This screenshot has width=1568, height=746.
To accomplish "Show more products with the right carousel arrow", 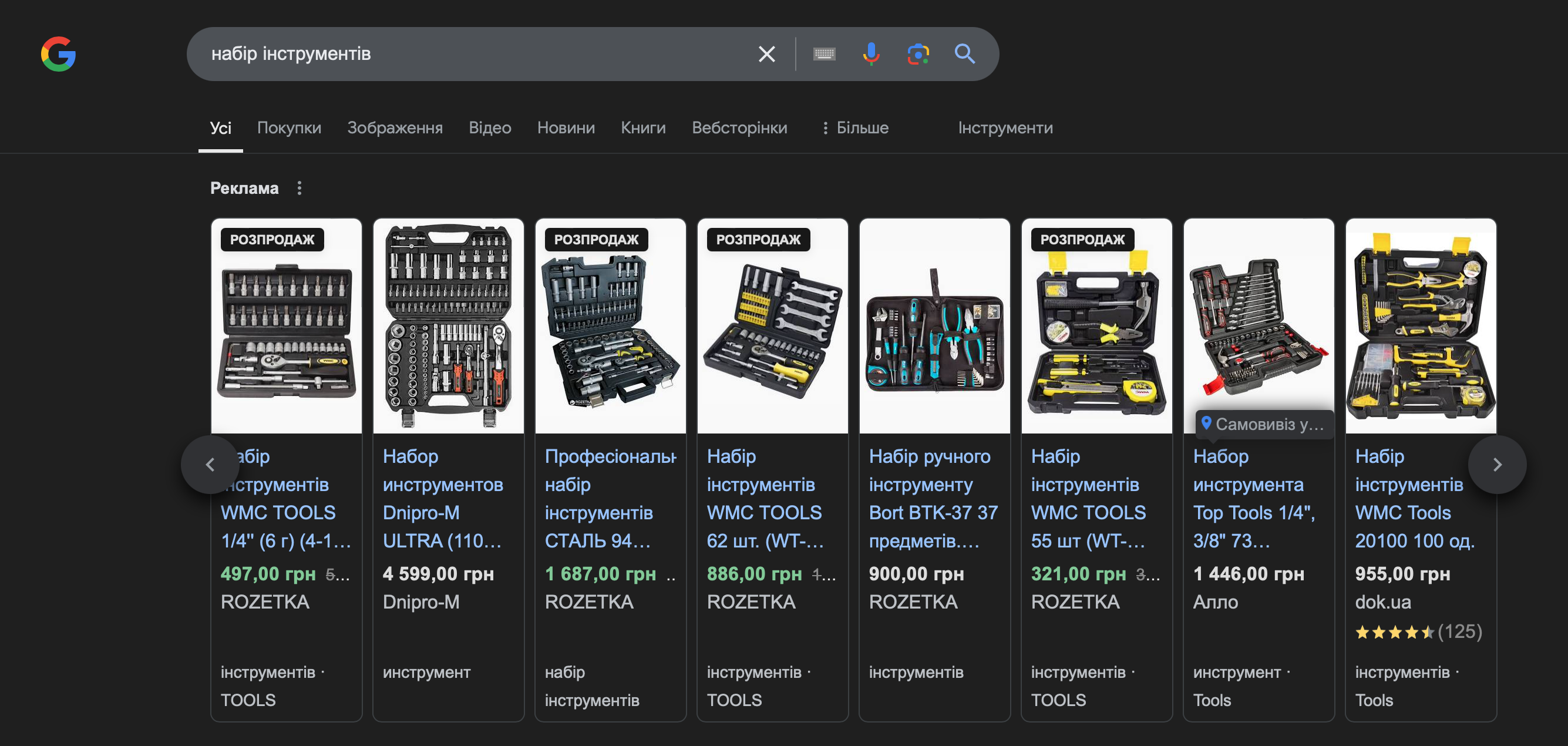I will point(1497,465).
